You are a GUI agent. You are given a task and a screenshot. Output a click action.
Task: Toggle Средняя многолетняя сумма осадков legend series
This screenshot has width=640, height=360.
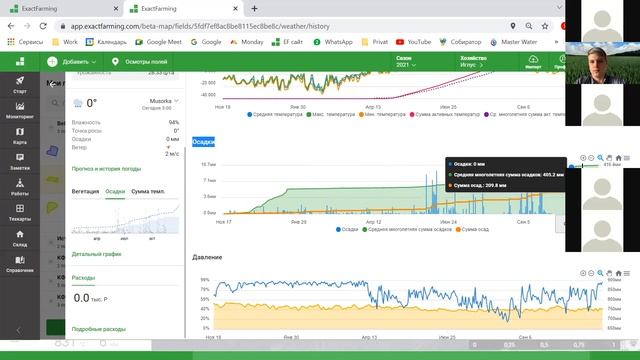coord(407,229)
